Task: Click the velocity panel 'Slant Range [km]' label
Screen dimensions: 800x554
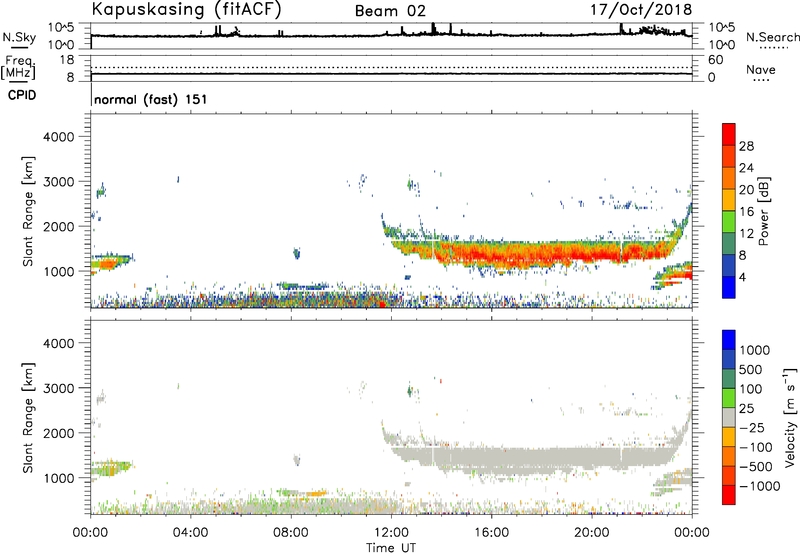Action: click(x=28, y=418)
